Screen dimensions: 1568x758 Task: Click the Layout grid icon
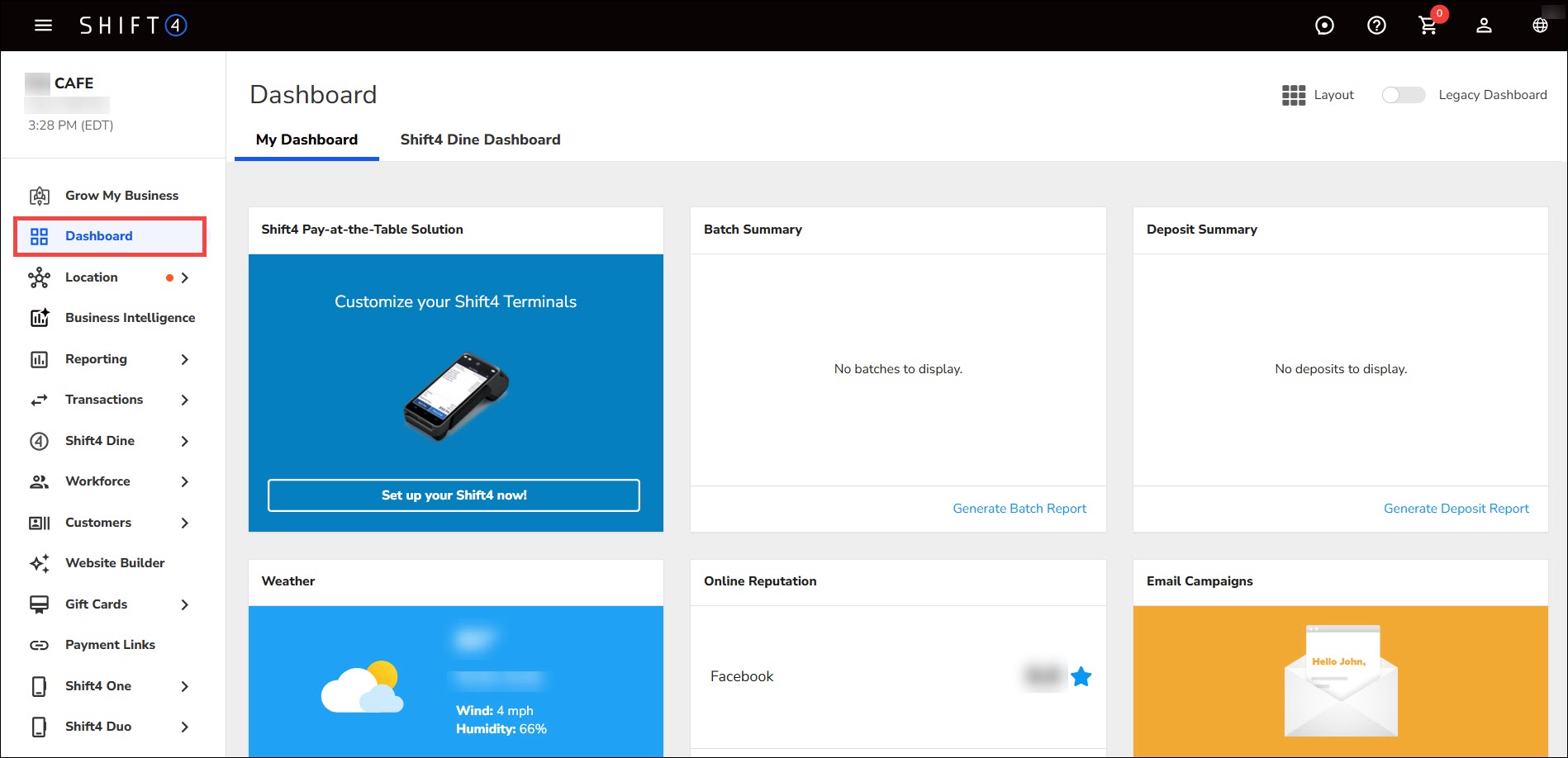coord(1294,95)
